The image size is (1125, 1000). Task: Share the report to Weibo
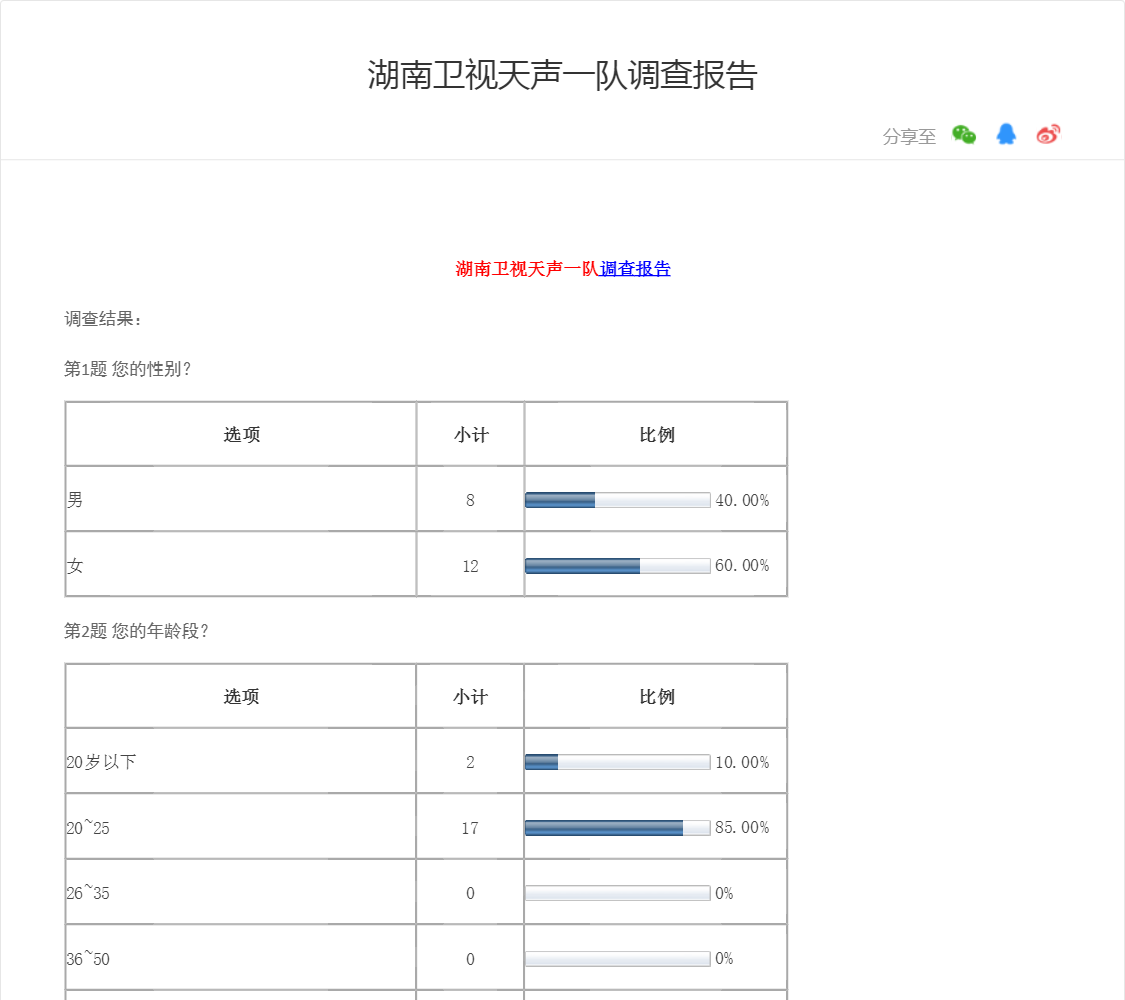(x=1048, y=134)
